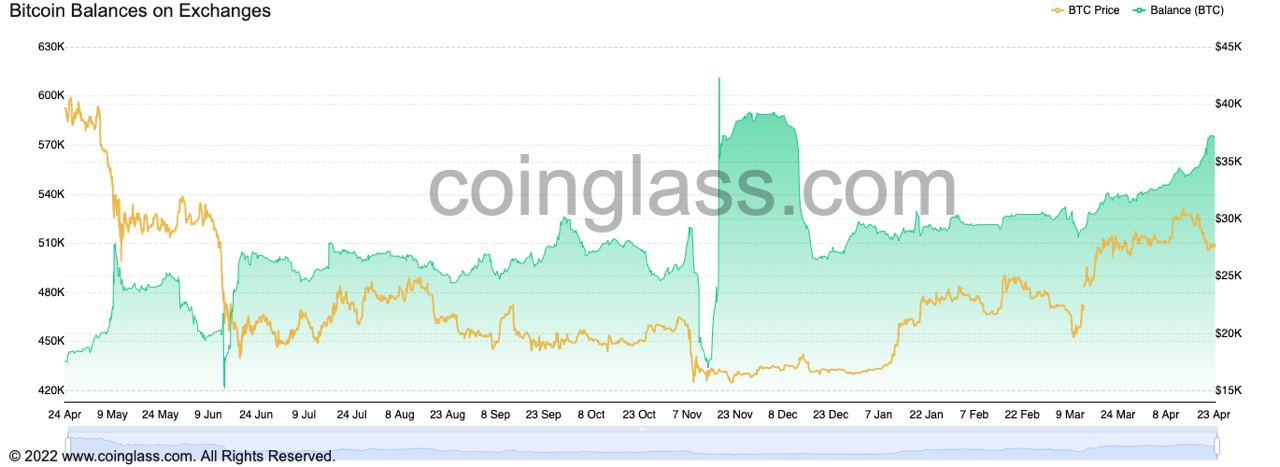
Task: Click the Bitcoin Balances on Exchanges title
Action: coord(140,11)
